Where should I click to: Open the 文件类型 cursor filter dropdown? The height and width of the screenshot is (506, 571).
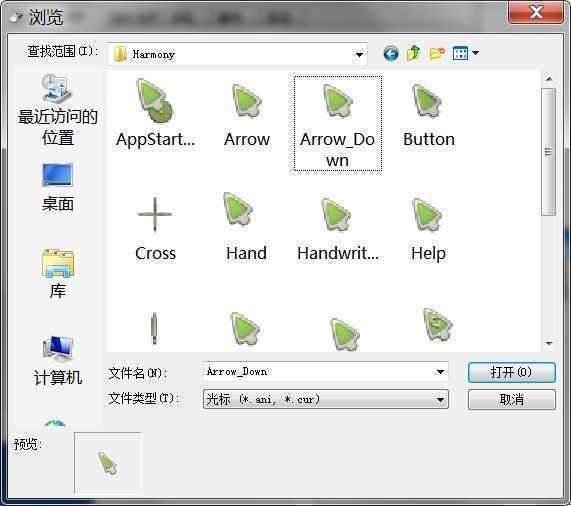coord(326,399)
